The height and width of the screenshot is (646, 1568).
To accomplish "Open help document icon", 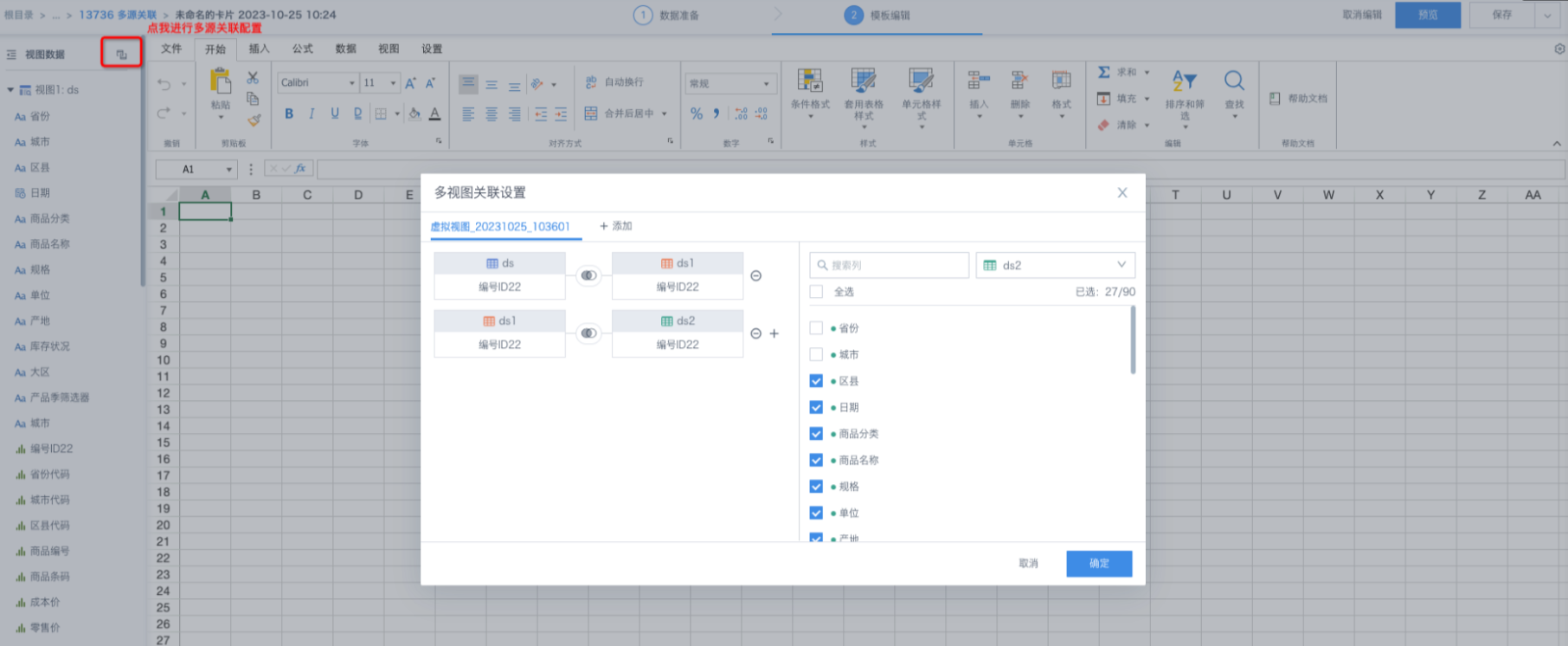I will 1275,99.
